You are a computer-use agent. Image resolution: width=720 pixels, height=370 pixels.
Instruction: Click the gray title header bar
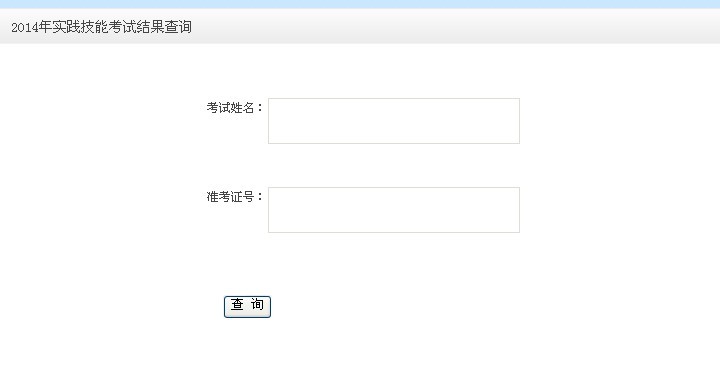click(360, 26)
